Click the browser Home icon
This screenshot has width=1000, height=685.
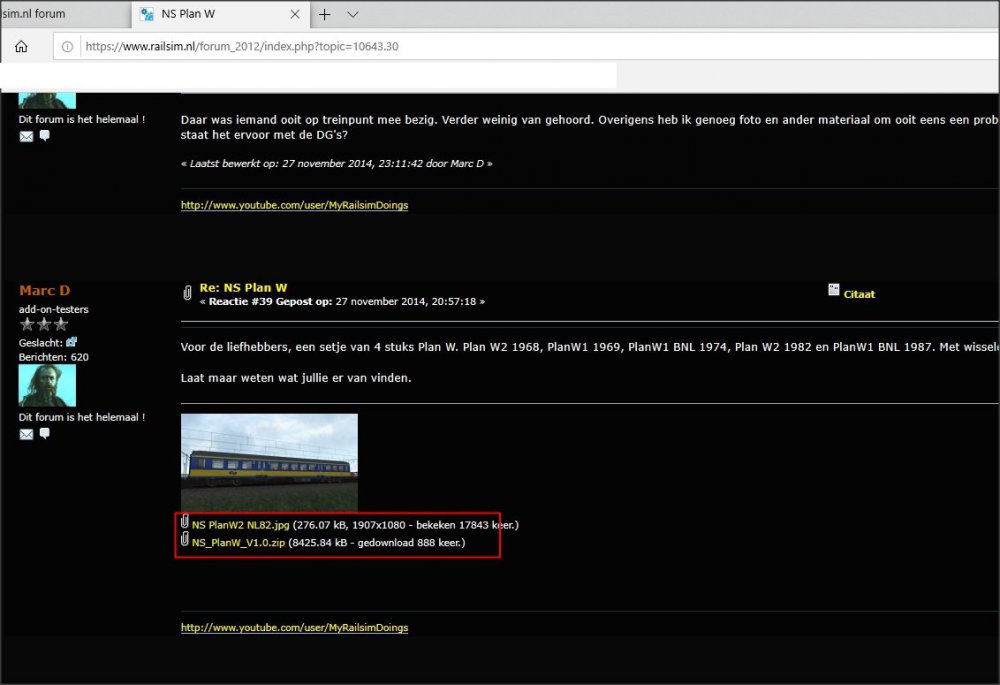click(x=21, y=46)
